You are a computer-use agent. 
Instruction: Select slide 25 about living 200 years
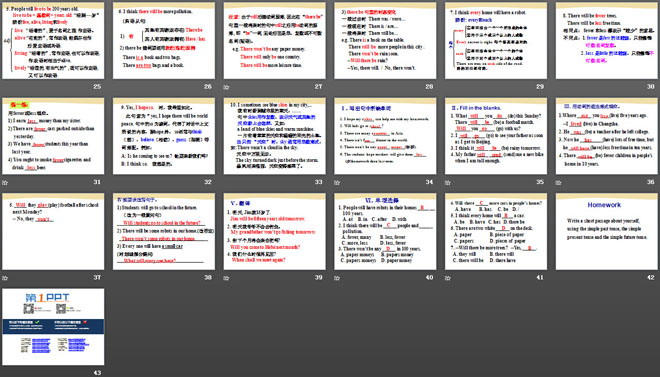(x=53, y=40)
